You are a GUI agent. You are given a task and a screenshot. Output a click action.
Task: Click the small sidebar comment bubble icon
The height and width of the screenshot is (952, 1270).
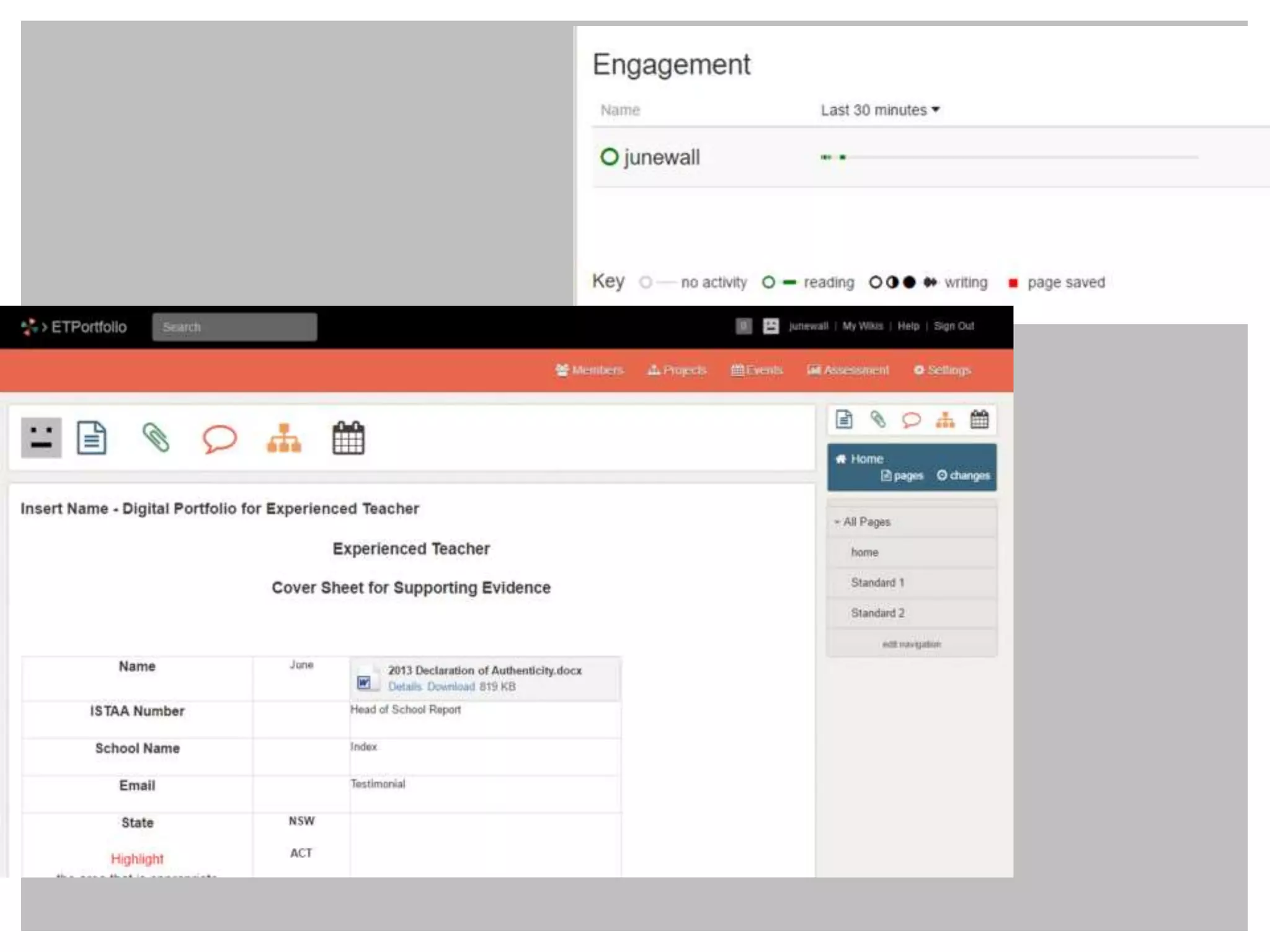click(911, 420)
